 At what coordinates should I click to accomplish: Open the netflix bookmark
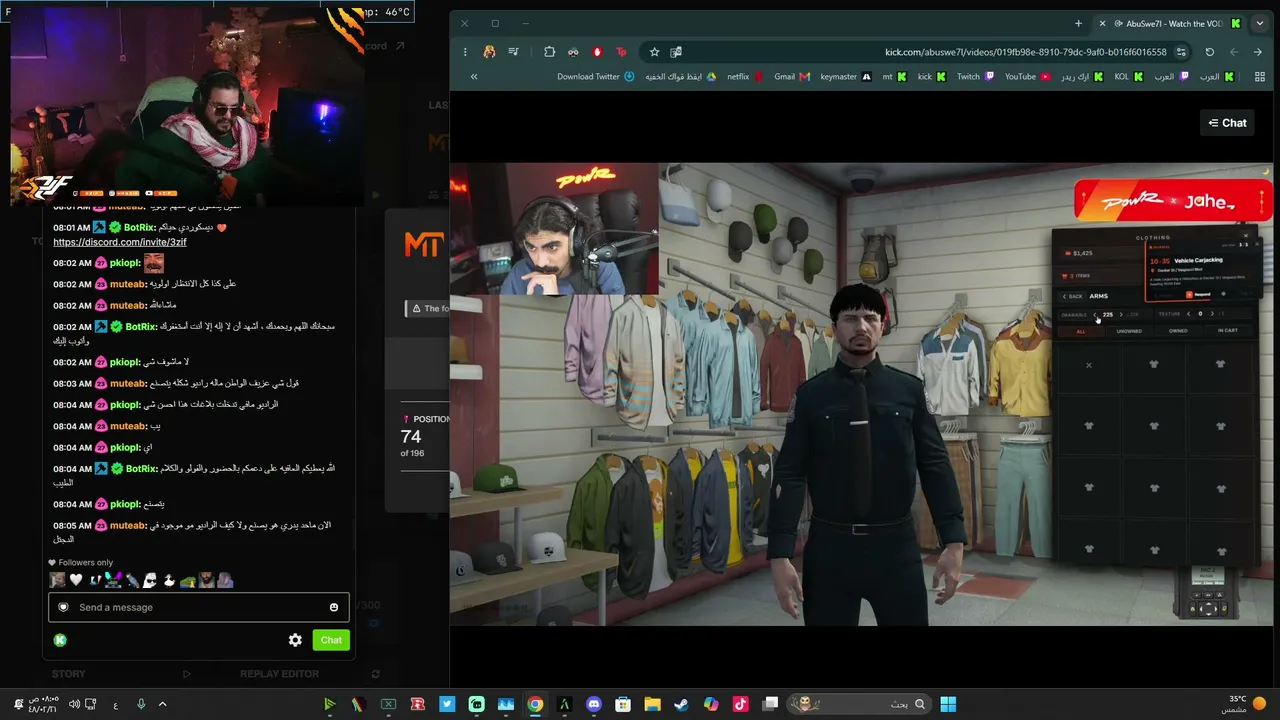pyautogui.click(x=744, y=77)
